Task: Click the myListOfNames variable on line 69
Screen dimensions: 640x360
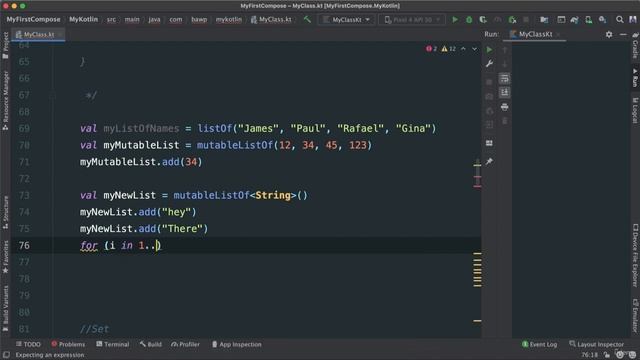Action: (x=141, y=129)
